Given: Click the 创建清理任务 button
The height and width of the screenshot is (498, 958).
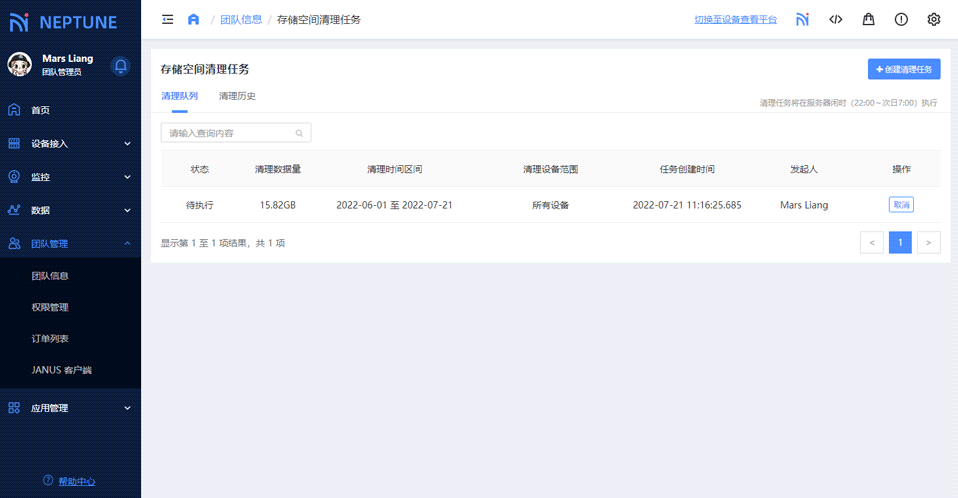Looking at the screenshot, I should [903, 69].
